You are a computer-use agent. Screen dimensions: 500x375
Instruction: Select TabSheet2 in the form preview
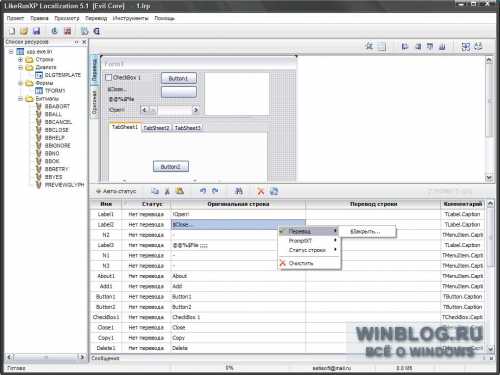click(156, 128)
